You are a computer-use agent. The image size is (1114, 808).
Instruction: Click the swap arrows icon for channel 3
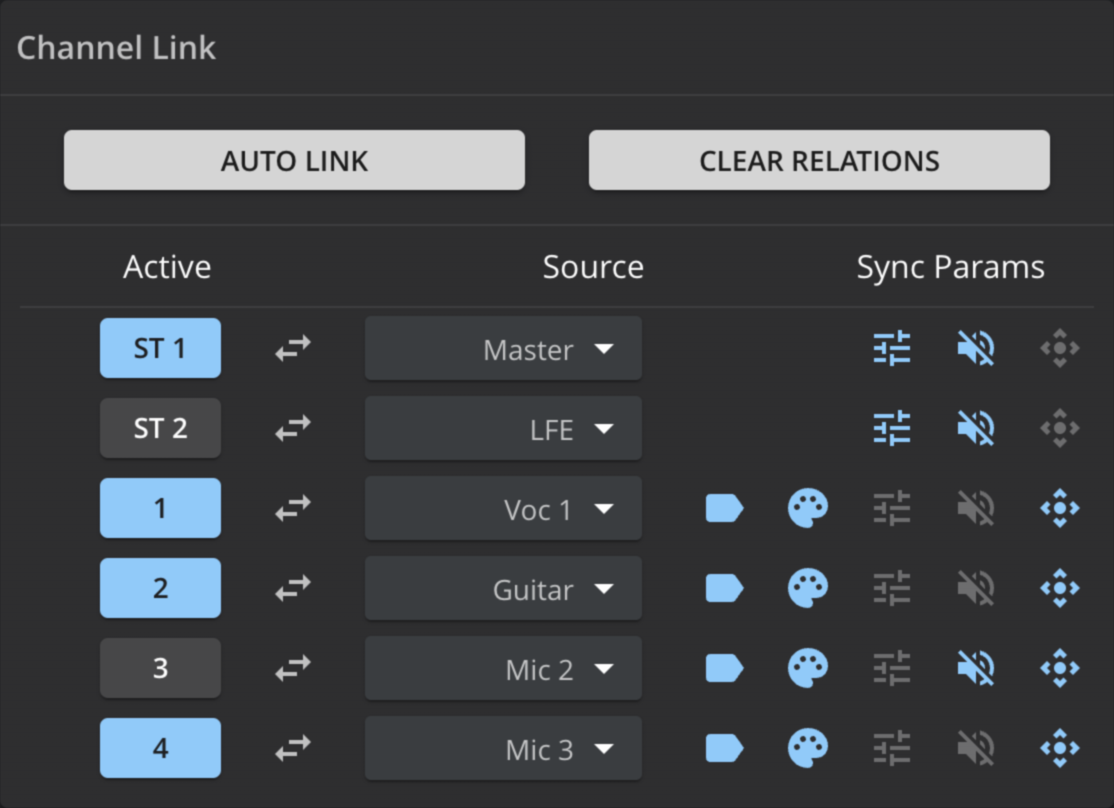[x=293, y=668]
